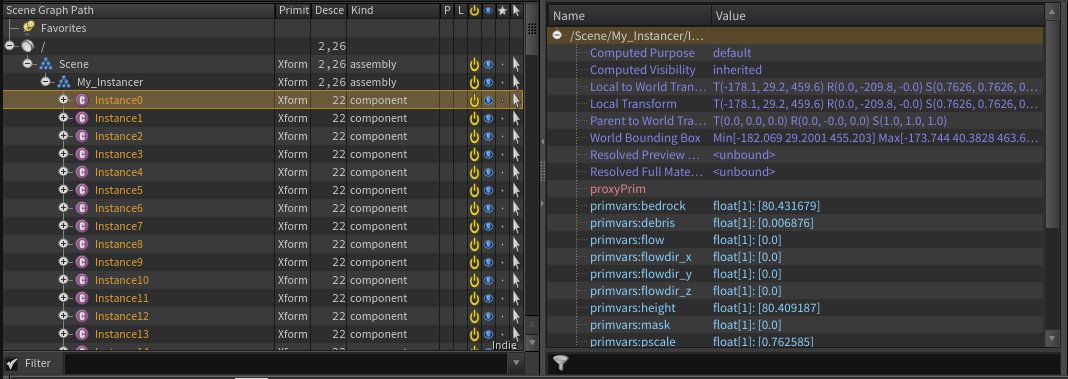Image resolution: width=1068 pixels, height=379 pixels.
Task: Click the component icon beside Instance5
Action: coord(82,190)
